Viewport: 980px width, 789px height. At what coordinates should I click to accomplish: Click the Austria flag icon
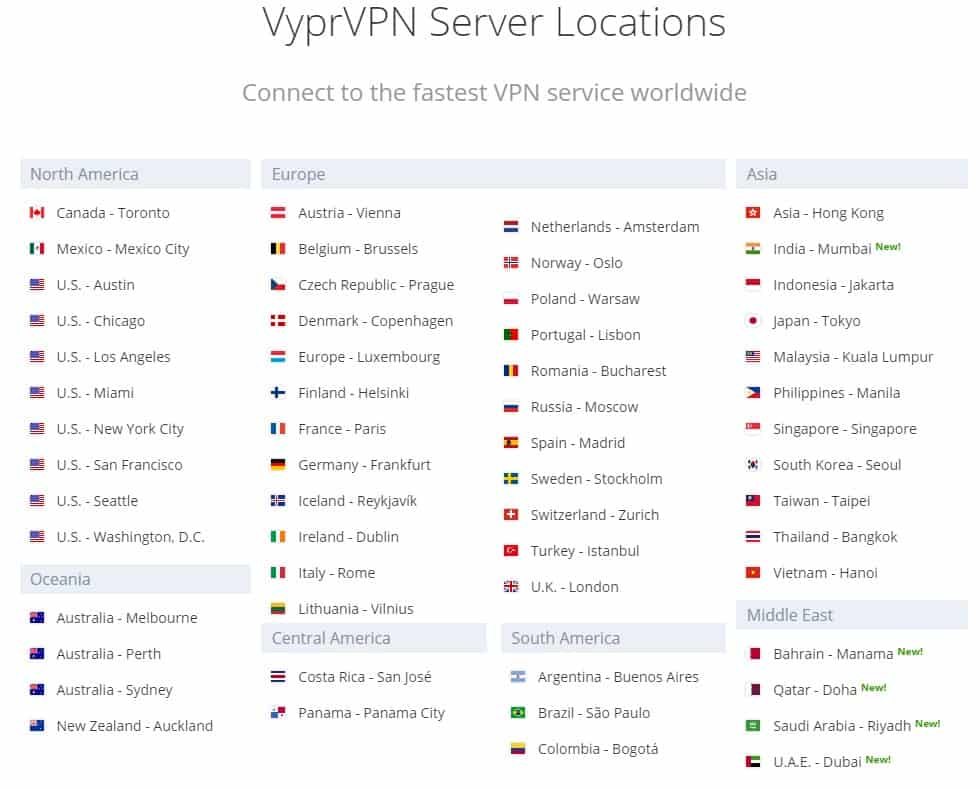pyautogui.click(x=278, y=213)
